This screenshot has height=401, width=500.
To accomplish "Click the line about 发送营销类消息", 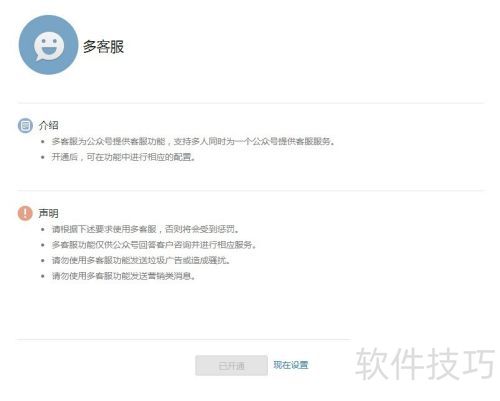I will click(123, 276).
